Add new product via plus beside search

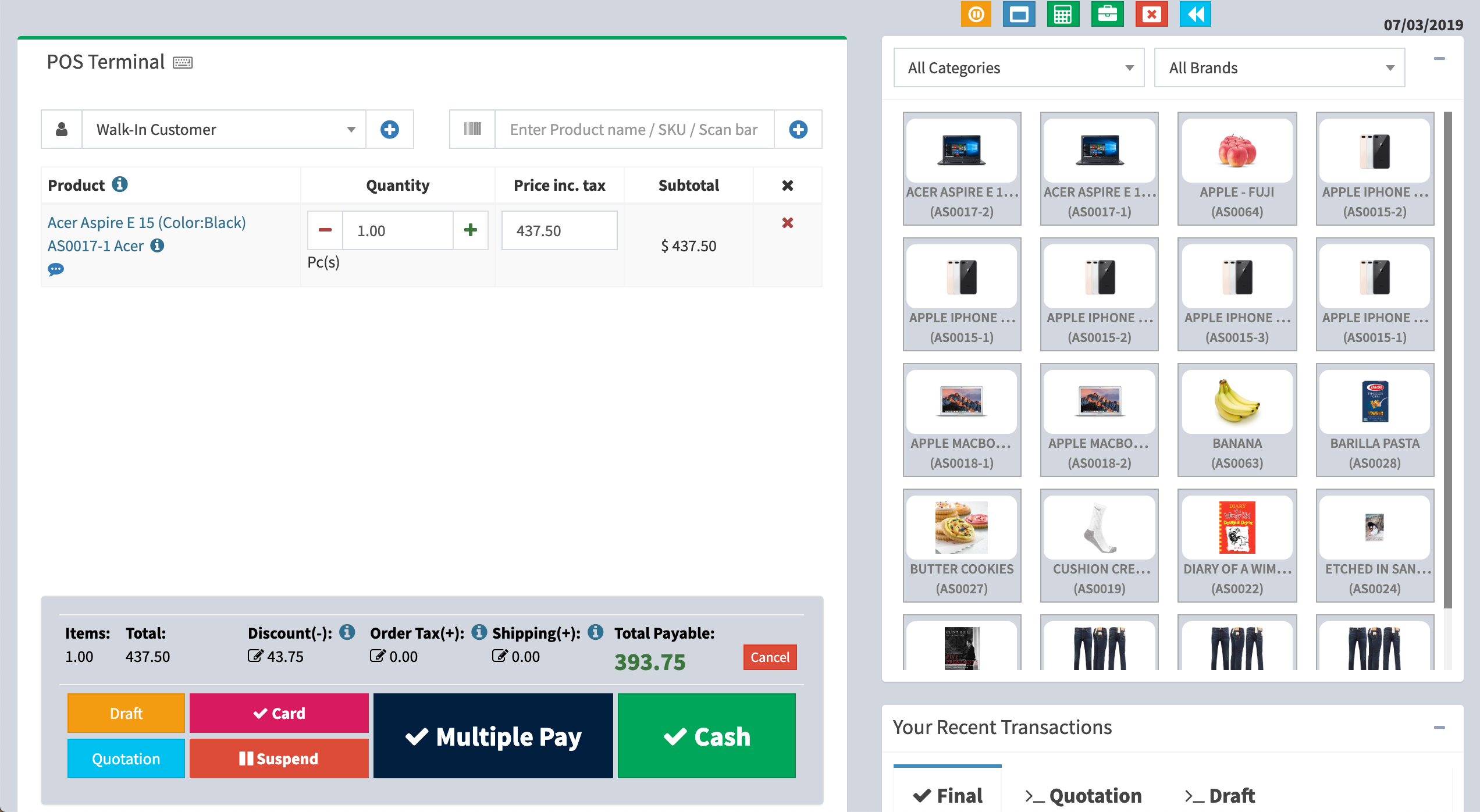(798, 129)
